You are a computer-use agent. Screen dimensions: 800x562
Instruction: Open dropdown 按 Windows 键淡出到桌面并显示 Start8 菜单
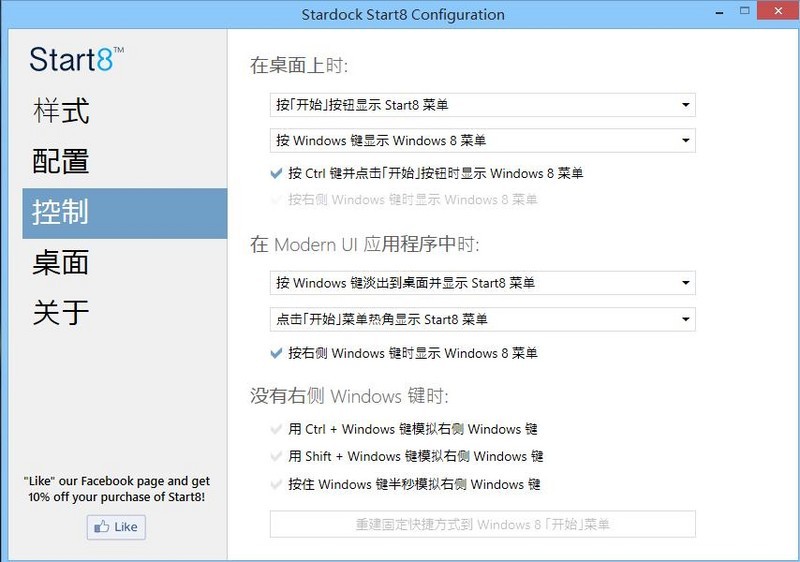tap(482, 283)
